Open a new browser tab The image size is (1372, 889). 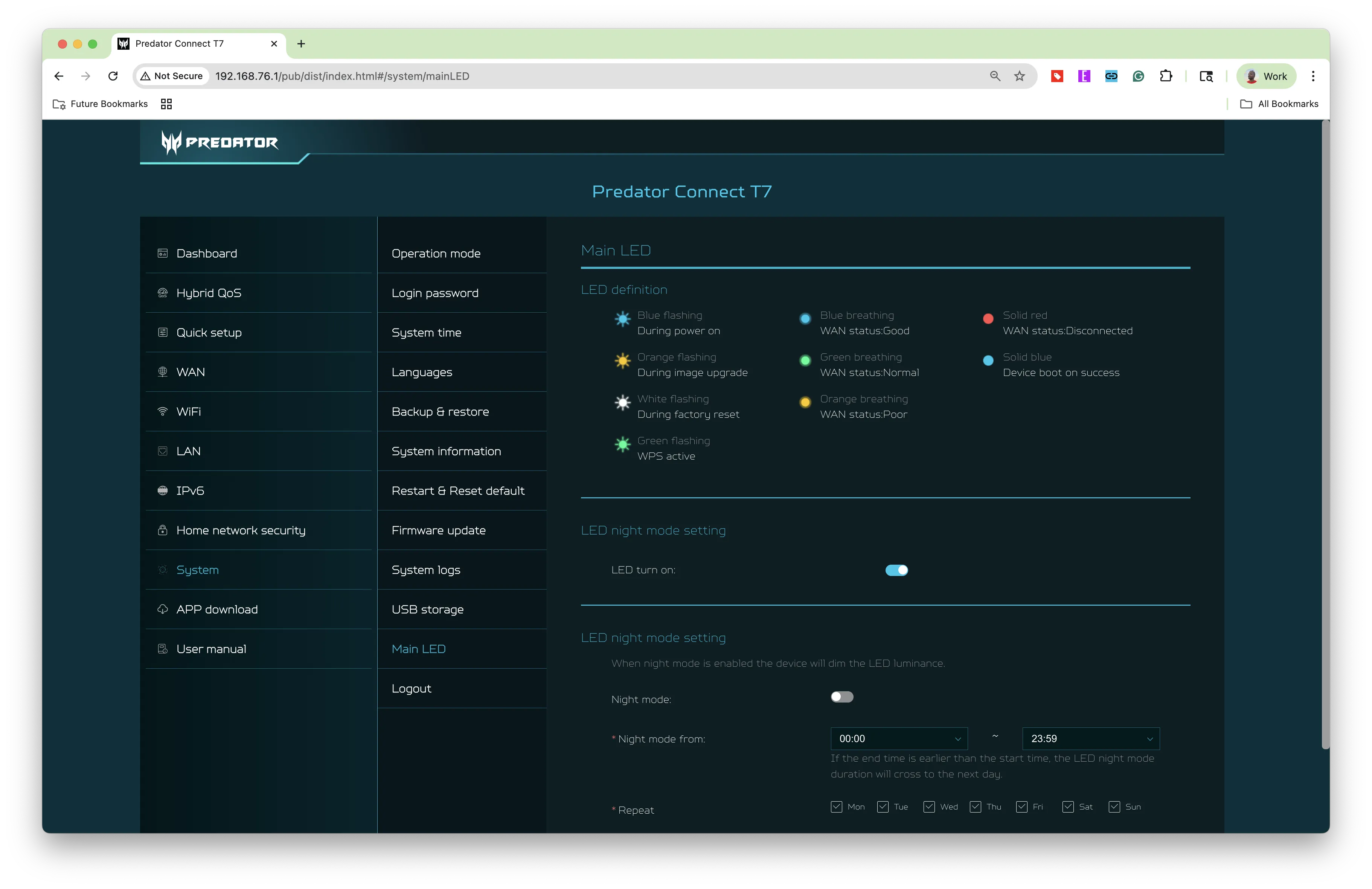tap(301, 44)
